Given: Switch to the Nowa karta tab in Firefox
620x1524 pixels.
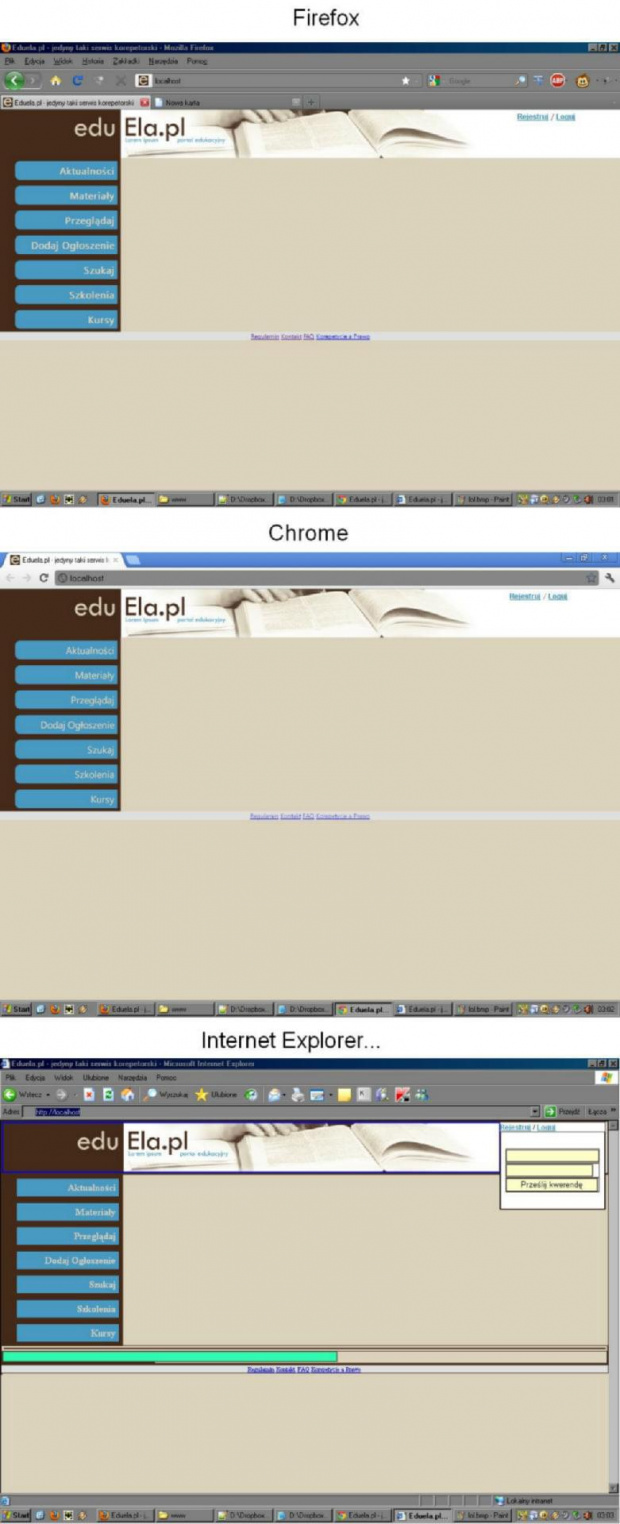Looking at the screenshot, I should click(x=182, y=102).
